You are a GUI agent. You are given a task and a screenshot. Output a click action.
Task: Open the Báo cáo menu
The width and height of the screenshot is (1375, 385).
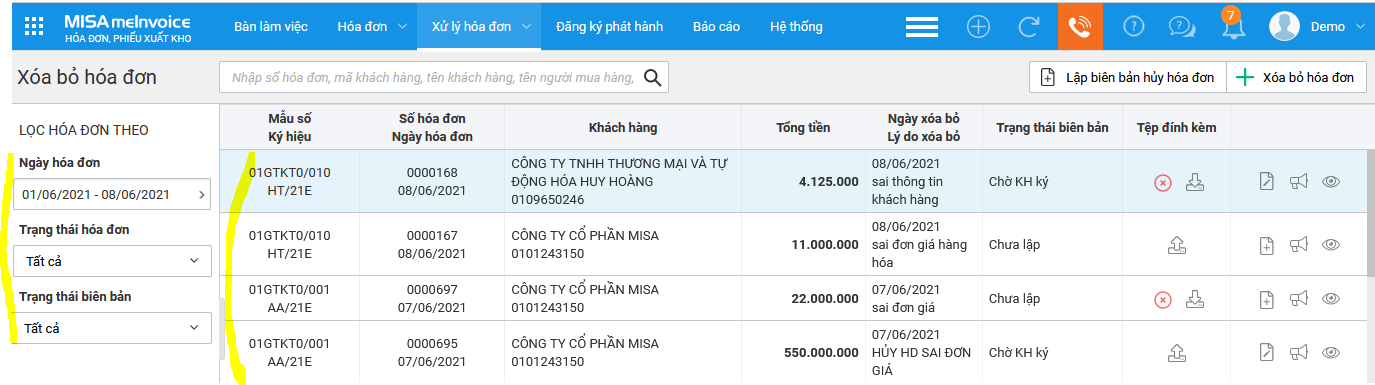tap(716, 27)
